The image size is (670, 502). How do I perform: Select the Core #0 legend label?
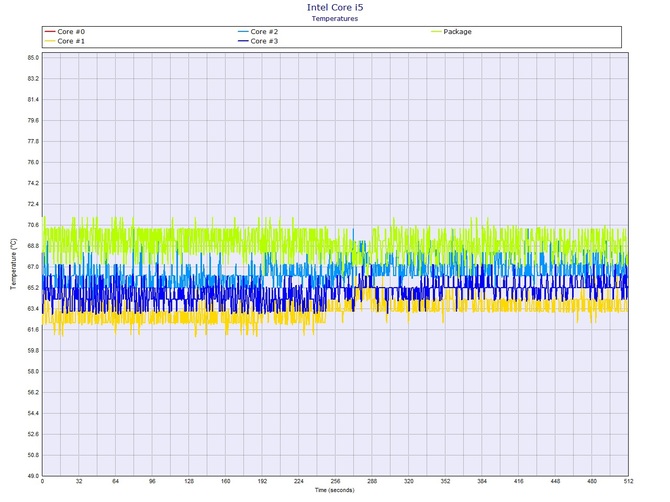(x=71, y=32)
